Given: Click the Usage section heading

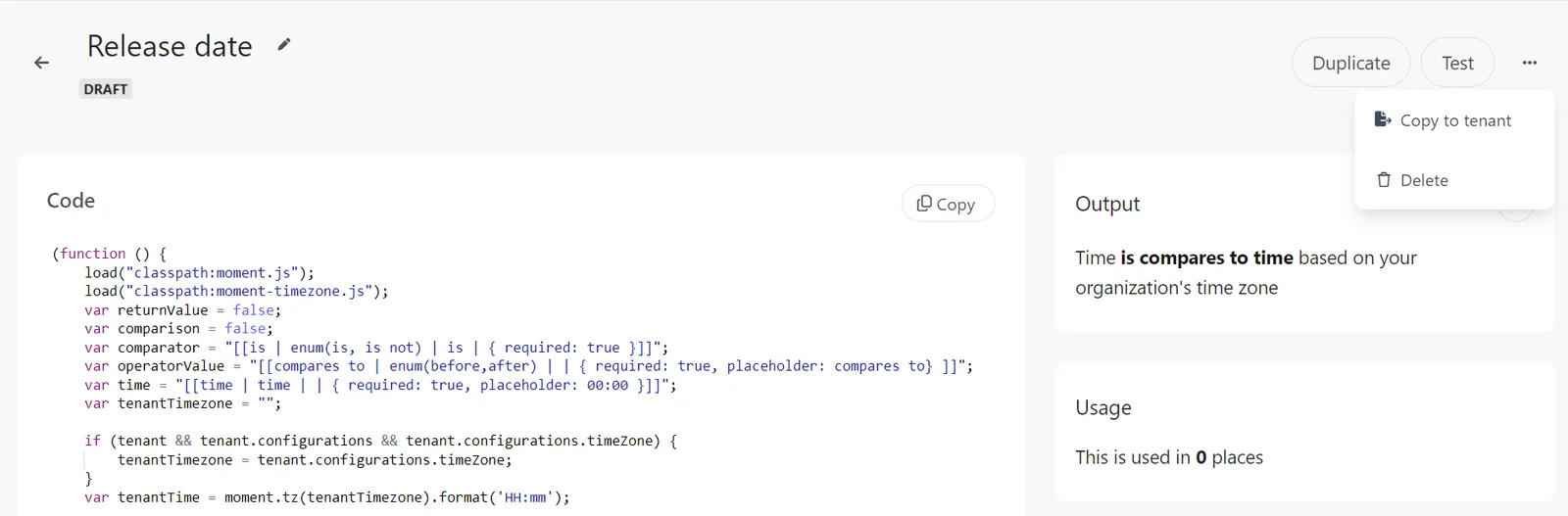Looking at the screenshot, I should pos(1103,407).
